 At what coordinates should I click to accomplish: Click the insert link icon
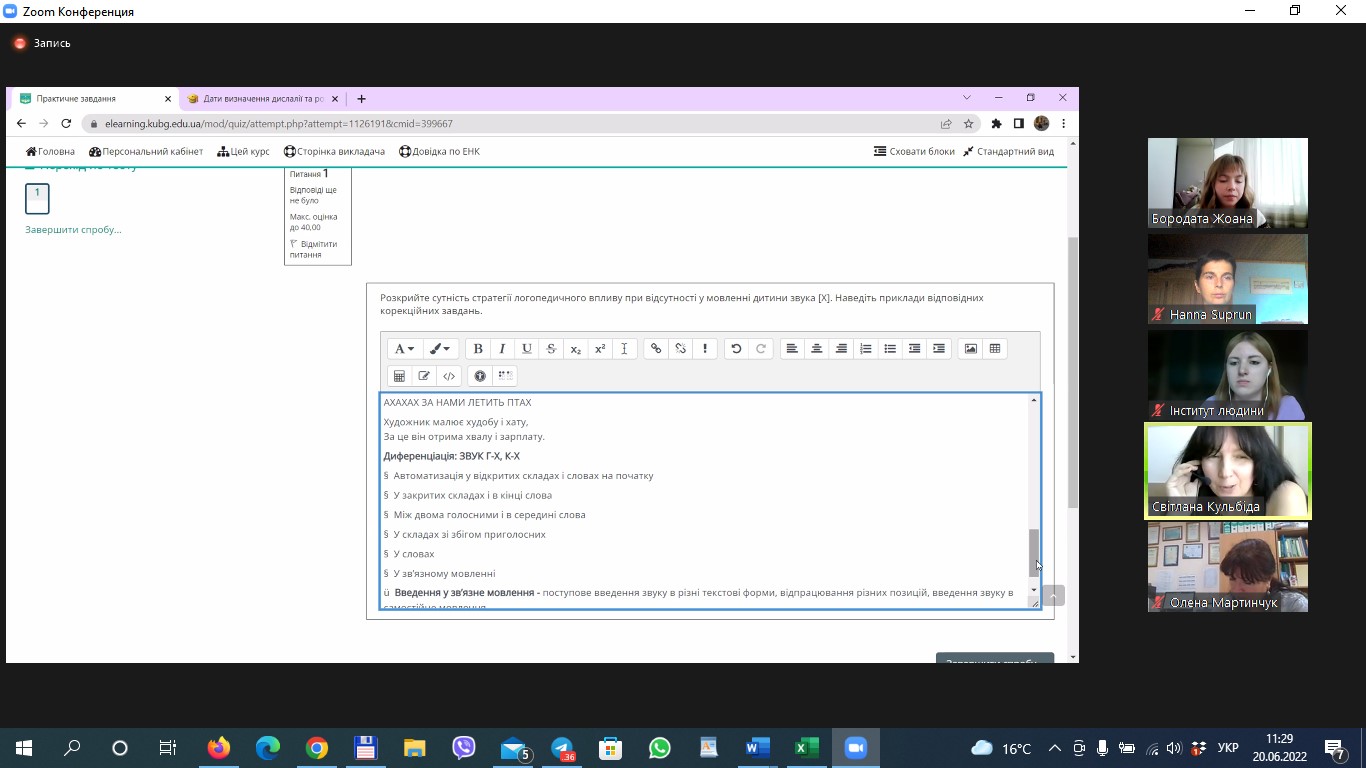click(x=656, y=349)
